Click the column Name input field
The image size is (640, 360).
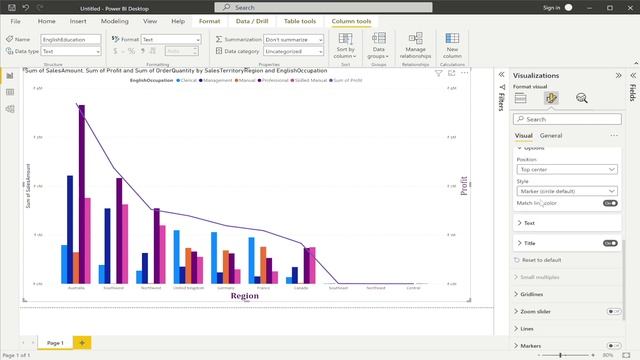pyautogui.click(x=71, y=40)
